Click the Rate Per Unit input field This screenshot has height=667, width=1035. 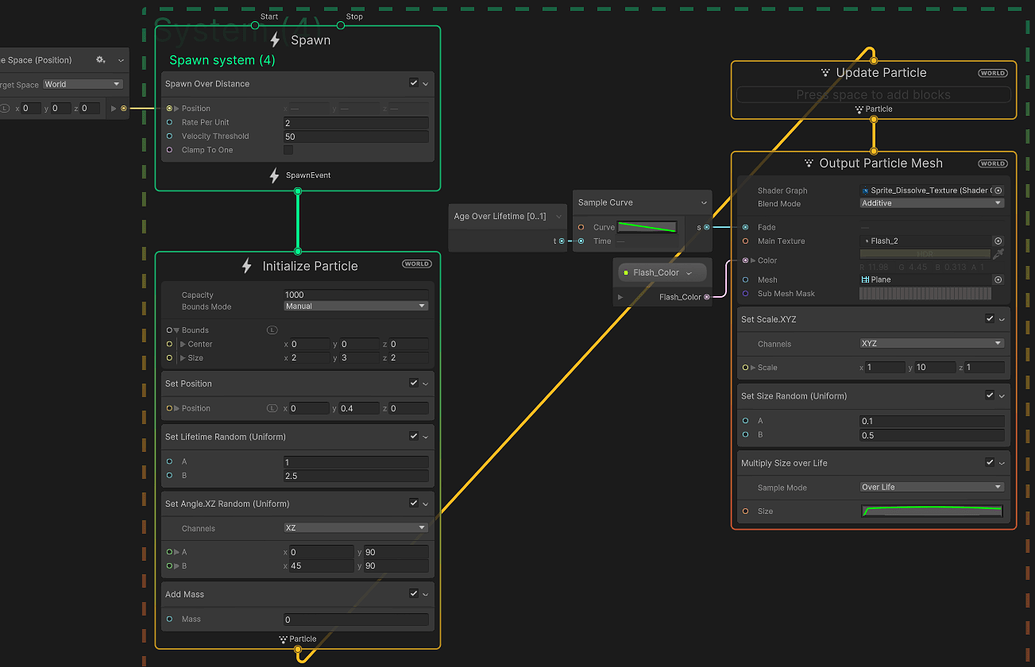pyautogui.click(x=356, y=123)
